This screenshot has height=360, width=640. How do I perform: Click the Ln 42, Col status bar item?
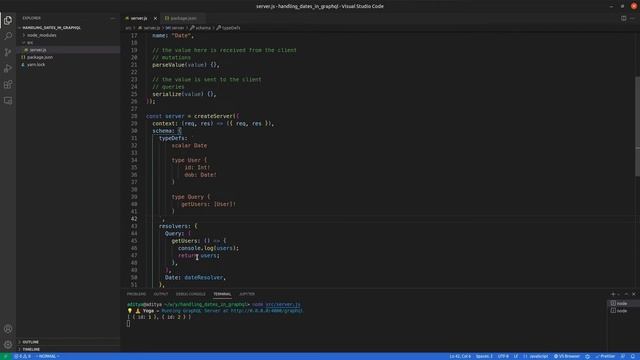(x=460, y=356)
